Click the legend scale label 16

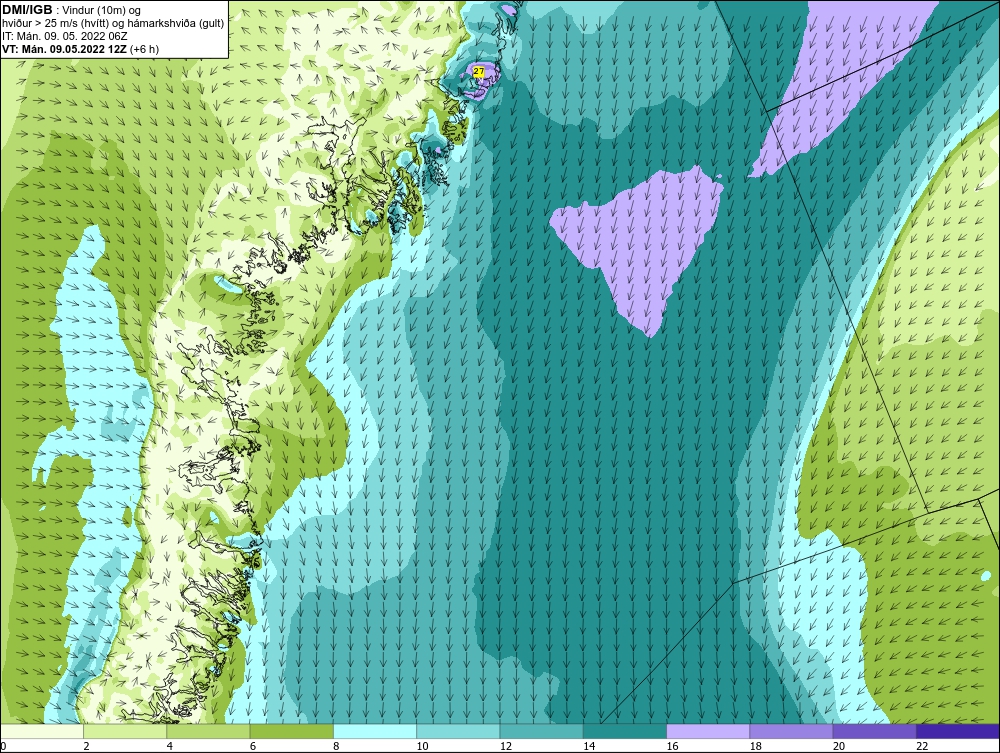[672, 747]
